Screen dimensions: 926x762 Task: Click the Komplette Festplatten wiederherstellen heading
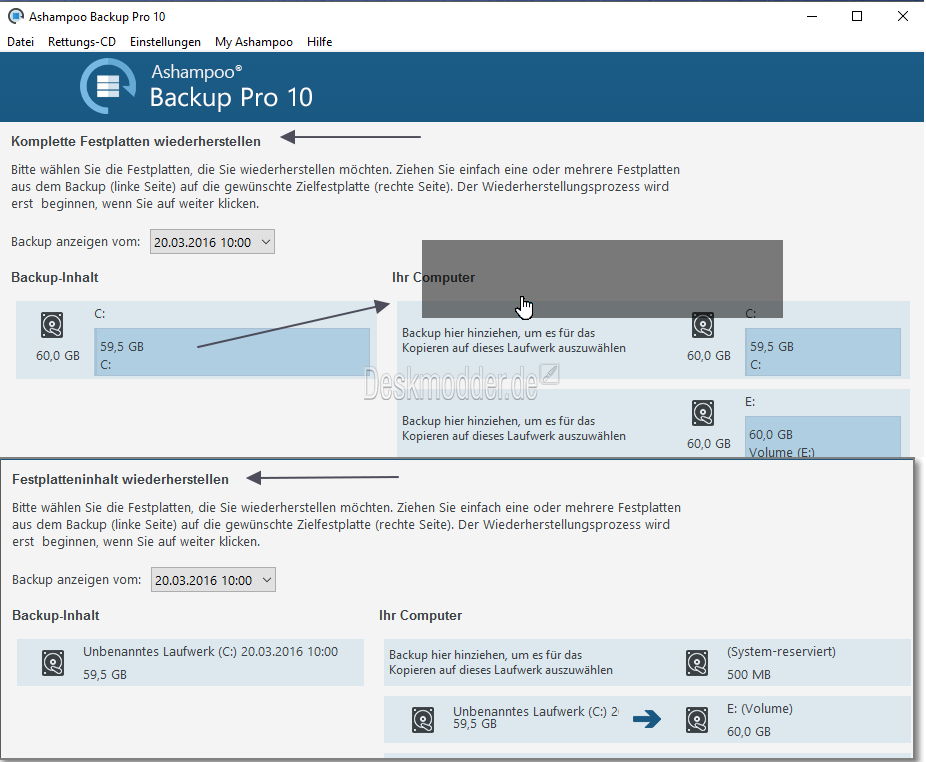click(136, 142)
